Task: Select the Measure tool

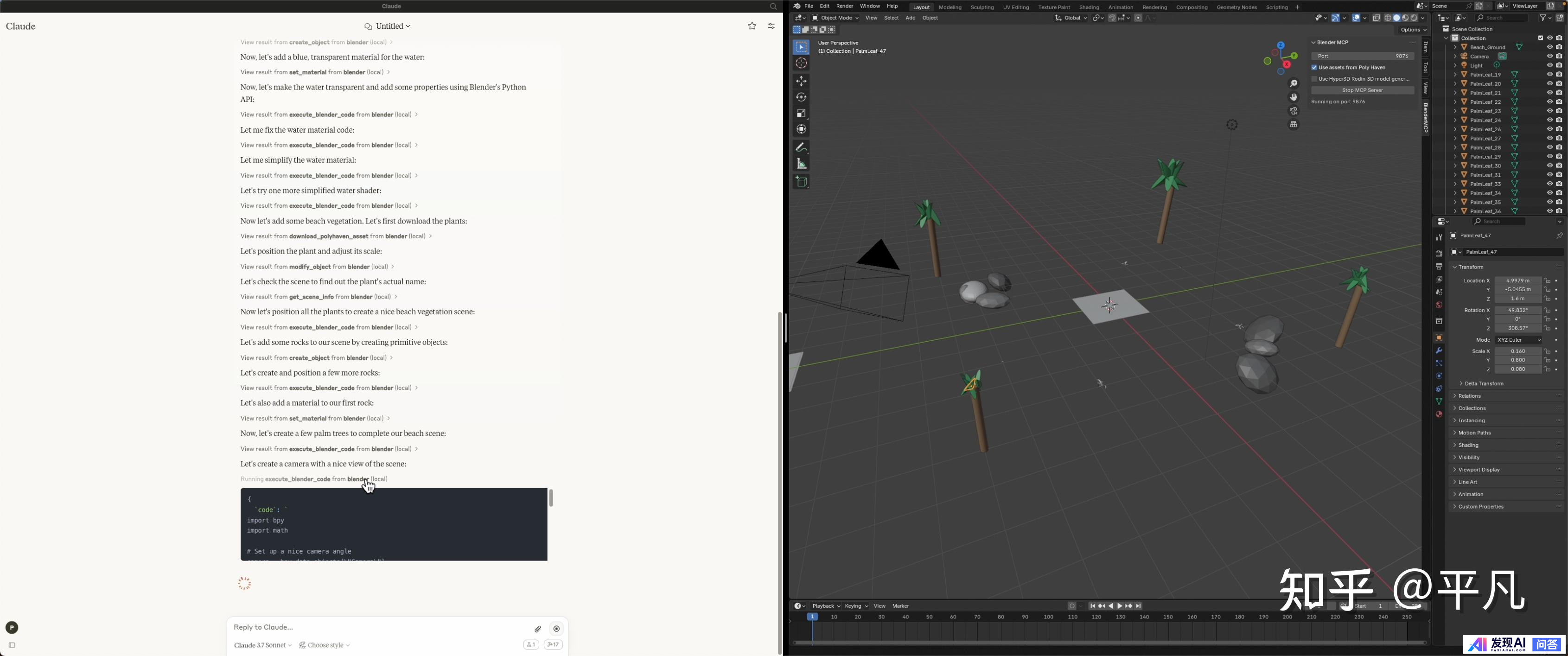Action: pyautogui.click(x=801, y=164)
